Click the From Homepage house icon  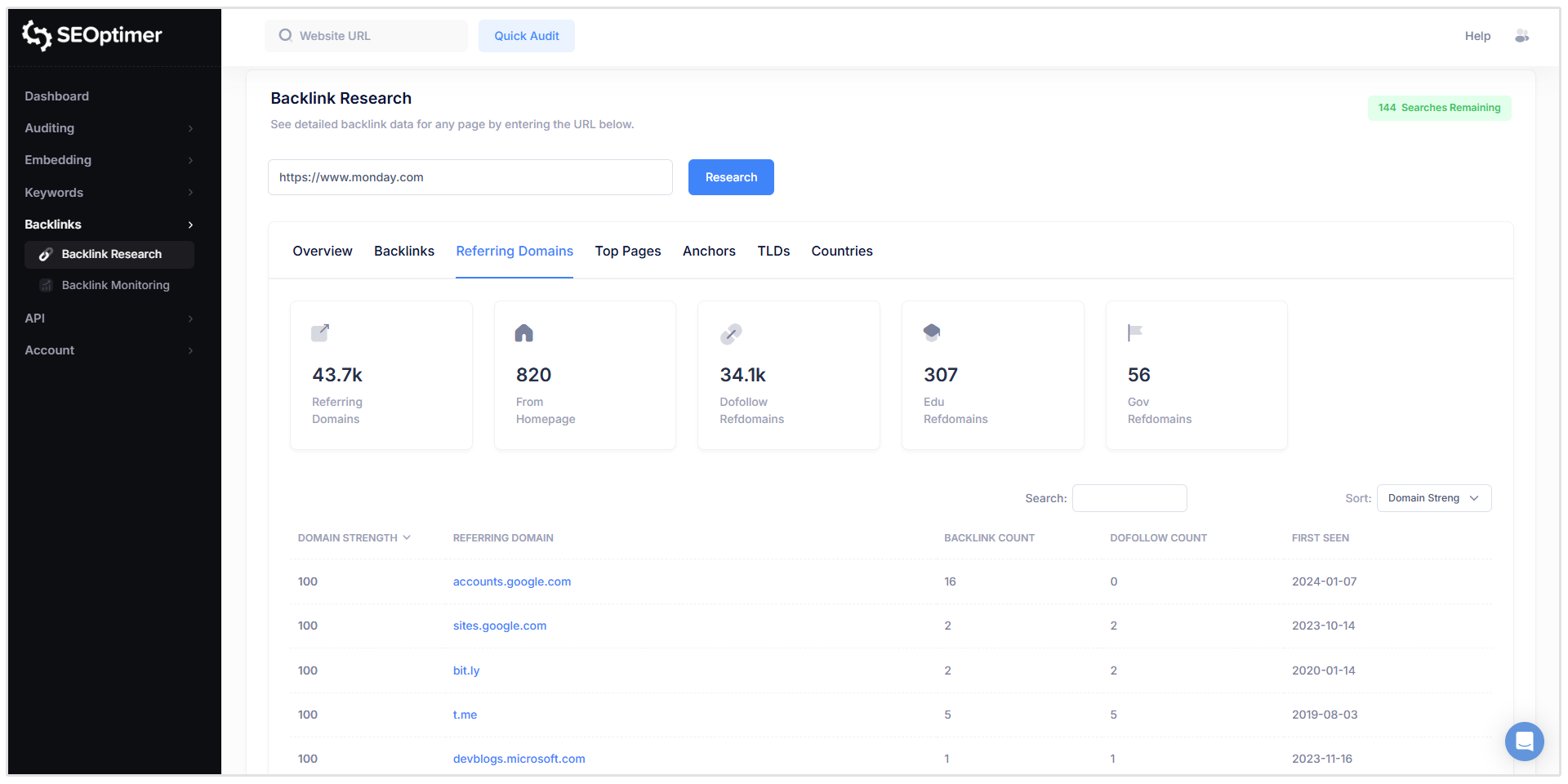click(x=523, y=332)
